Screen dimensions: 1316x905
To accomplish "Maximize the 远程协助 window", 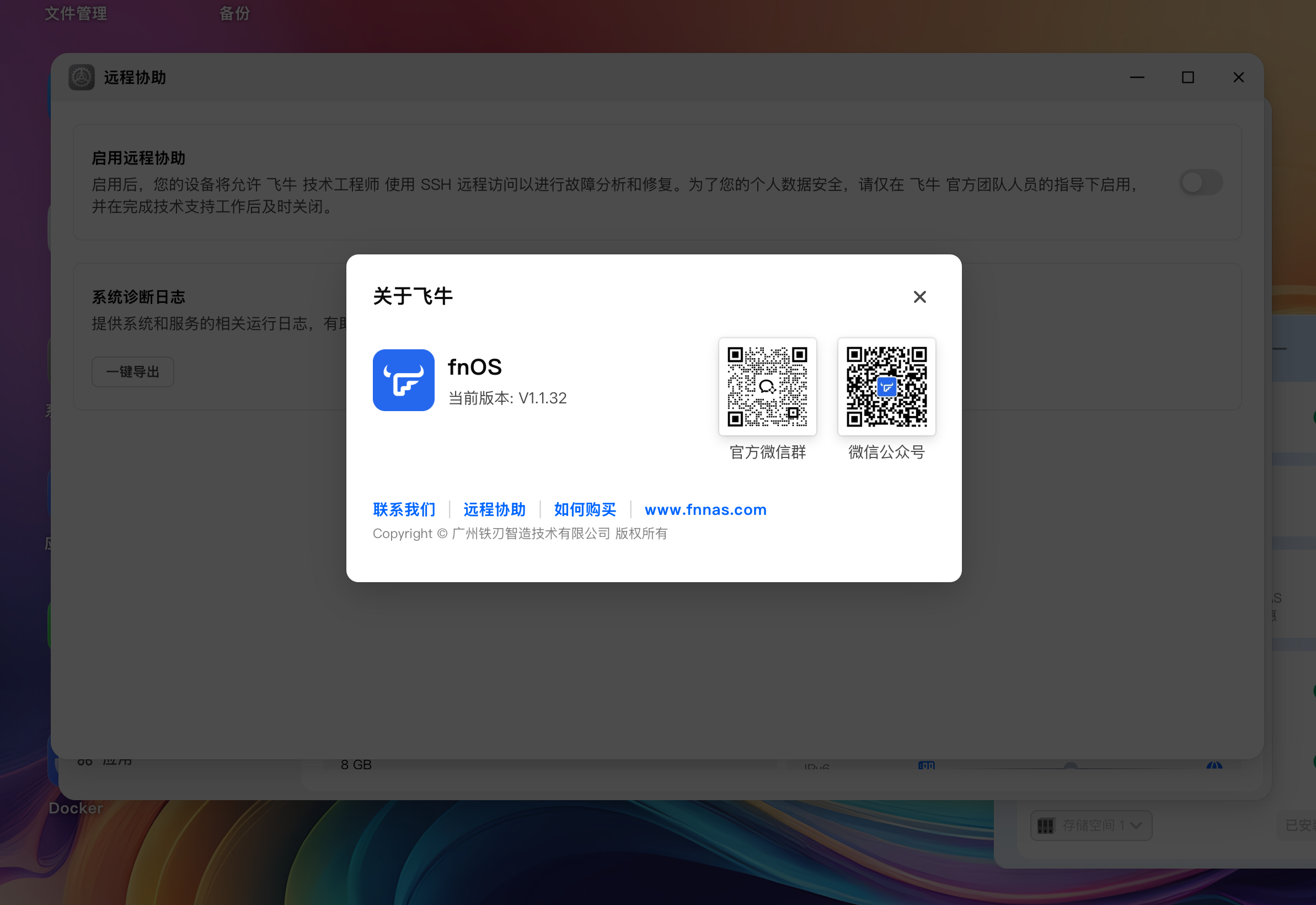I will (1188, 77).
